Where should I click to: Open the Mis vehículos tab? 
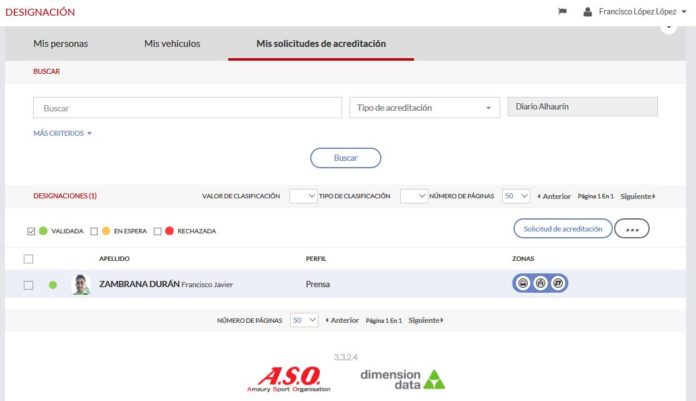point(172,44)
